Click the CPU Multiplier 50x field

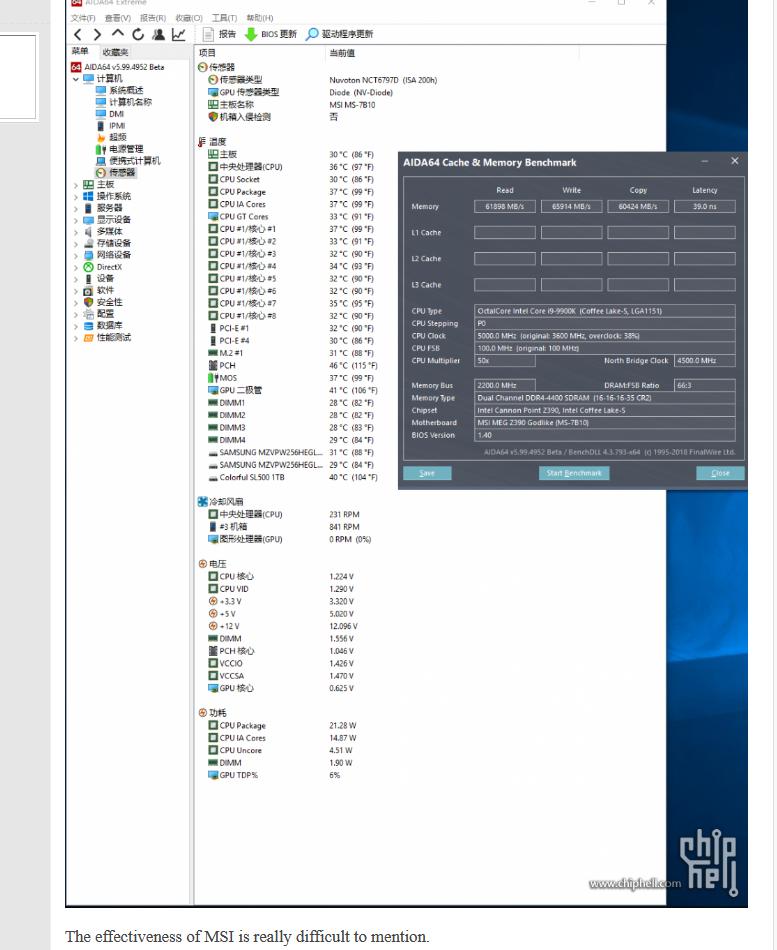tap(505, 361)
